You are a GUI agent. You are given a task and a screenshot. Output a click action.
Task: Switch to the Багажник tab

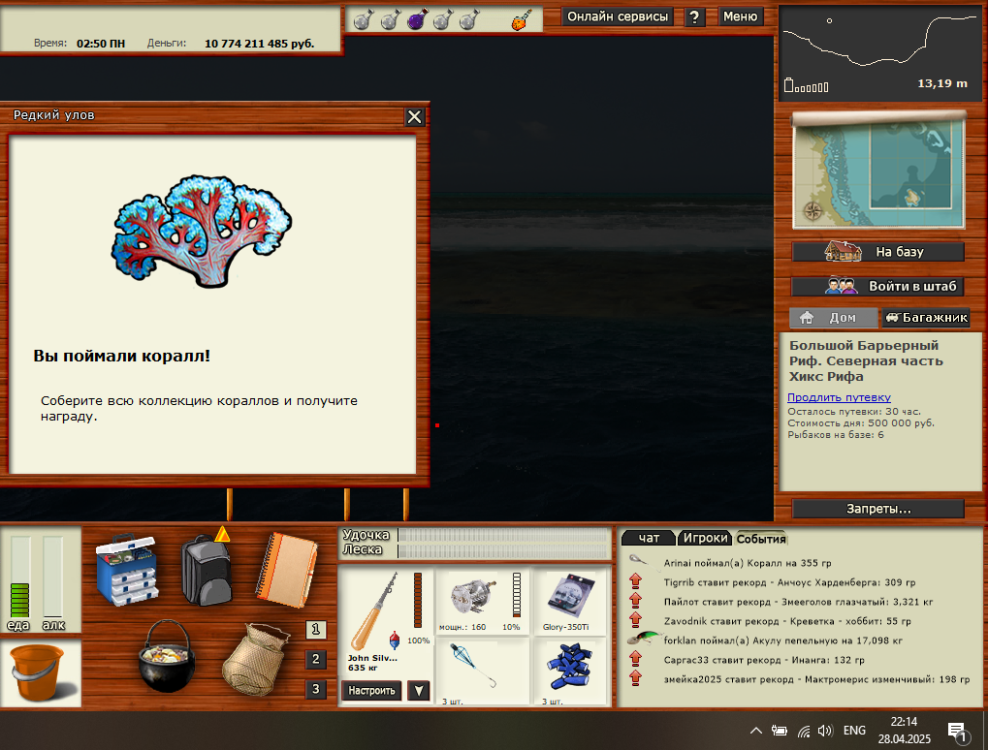click(x=924, y=318)
